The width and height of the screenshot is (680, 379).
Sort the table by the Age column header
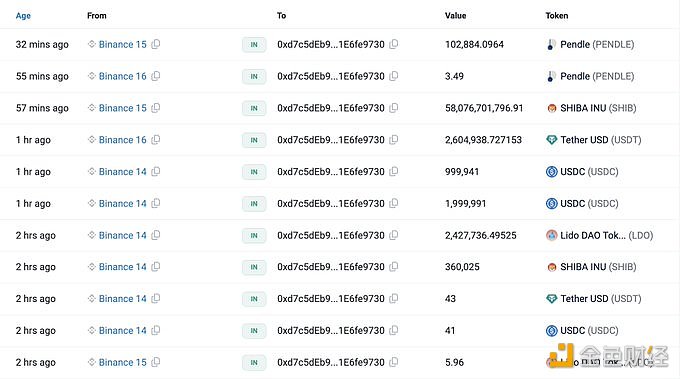point(23,16)
